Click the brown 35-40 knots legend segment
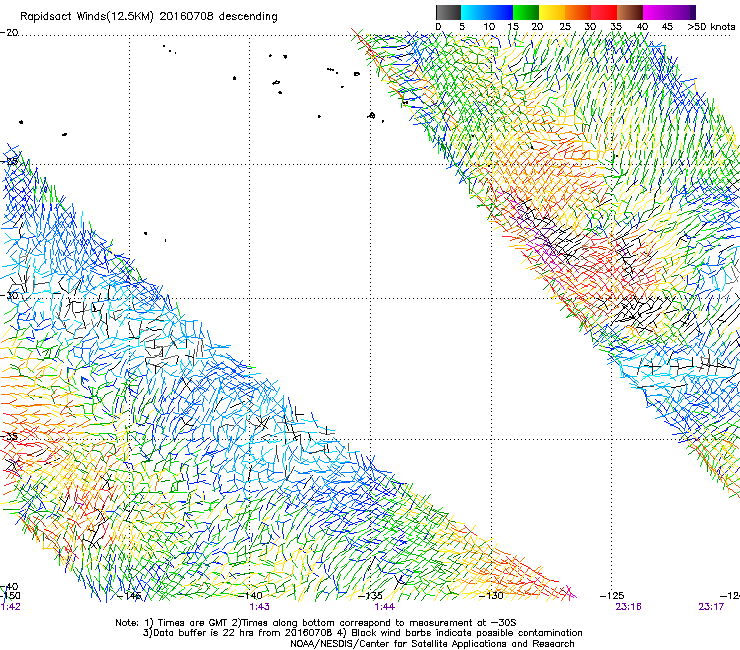 630,12
